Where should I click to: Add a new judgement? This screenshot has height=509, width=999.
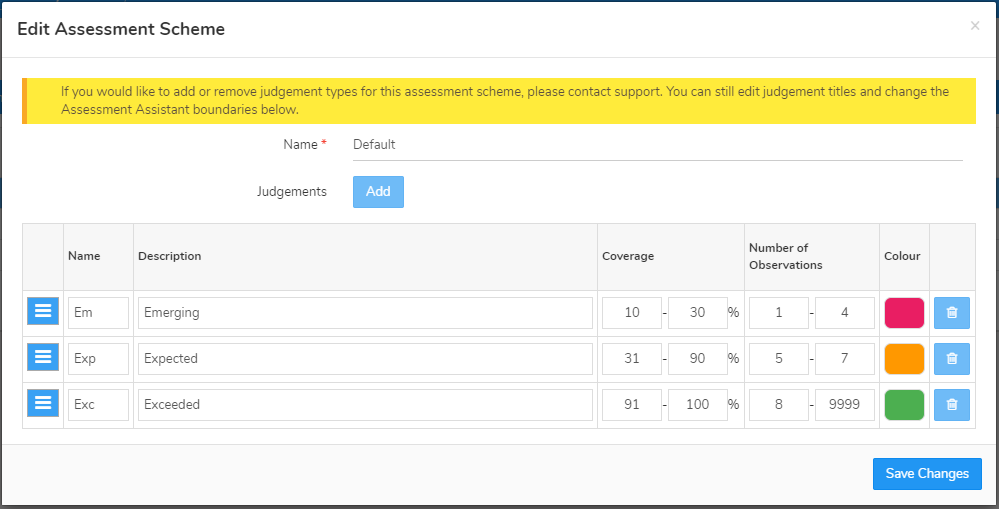(378, 192)
